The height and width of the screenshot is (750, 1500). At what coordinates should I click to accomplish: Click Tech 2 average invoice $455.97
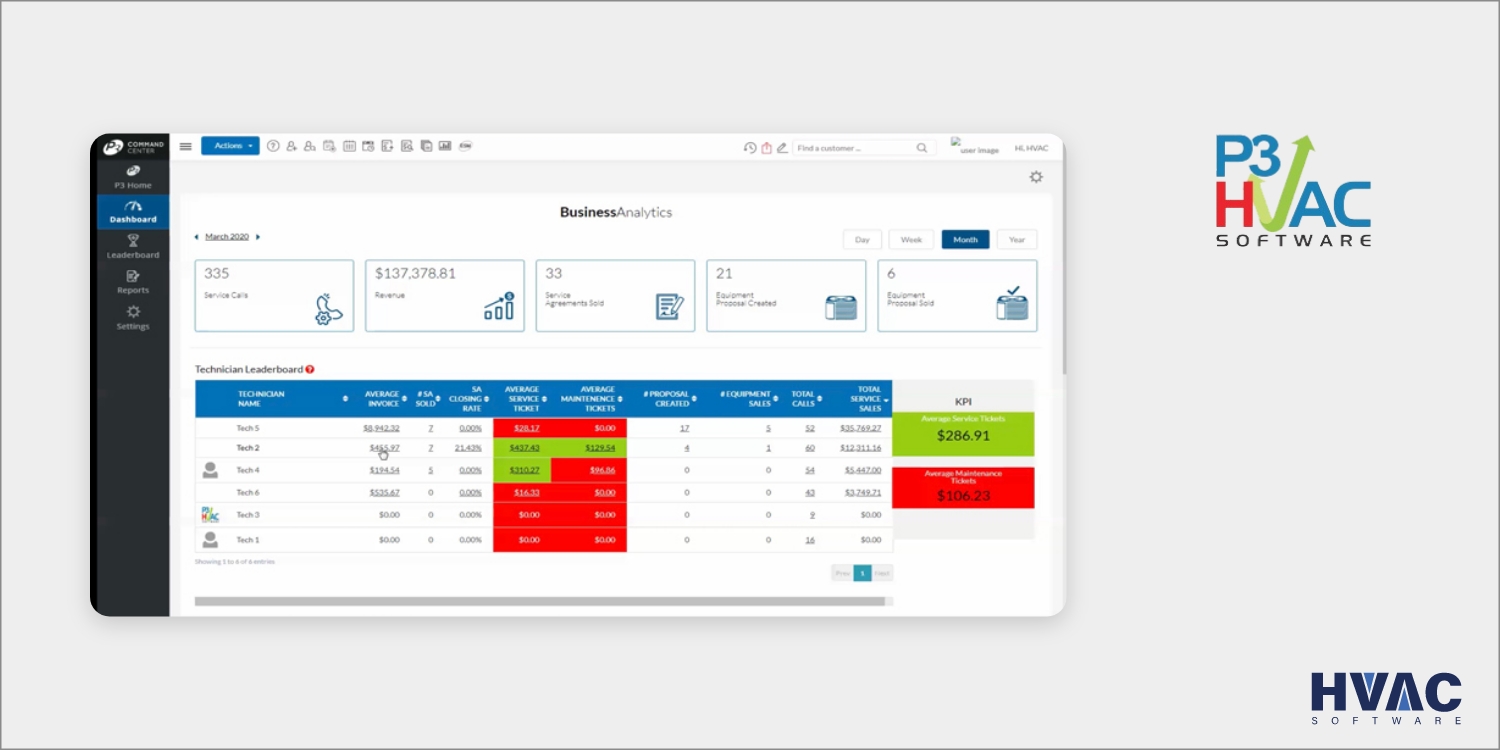pyautogui.click(x=384, y=448)
